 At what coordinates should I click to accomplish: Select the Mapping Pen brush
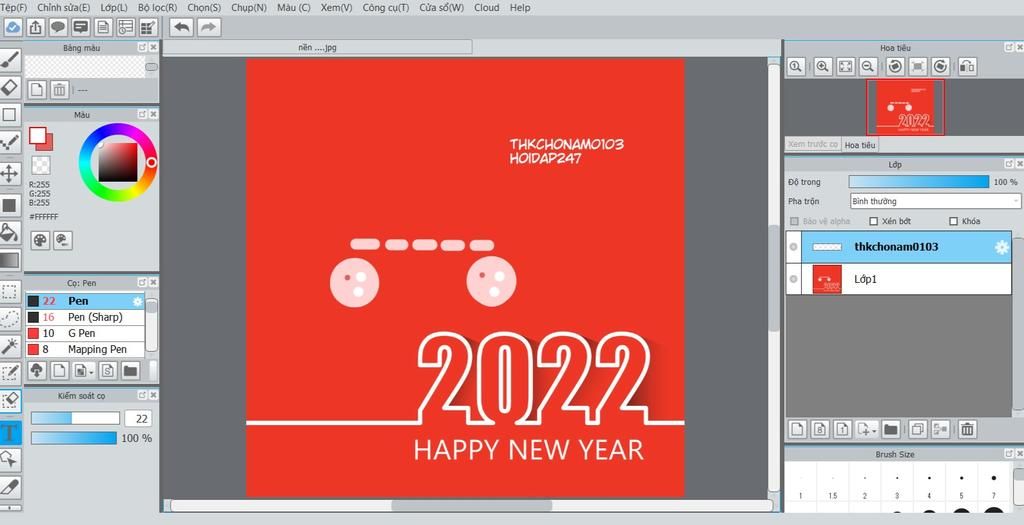coord(85,349)
